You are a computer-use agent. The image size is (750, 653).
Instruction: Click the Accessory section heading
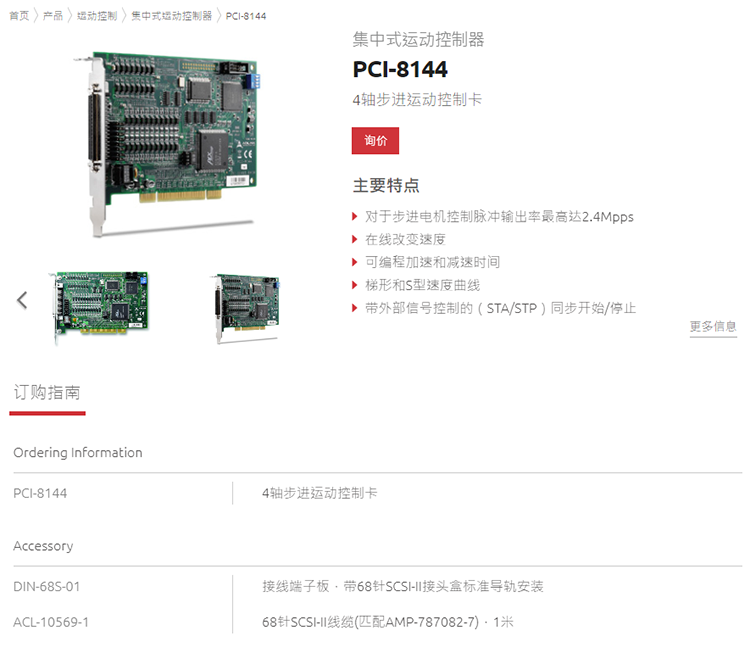(43, 546)
